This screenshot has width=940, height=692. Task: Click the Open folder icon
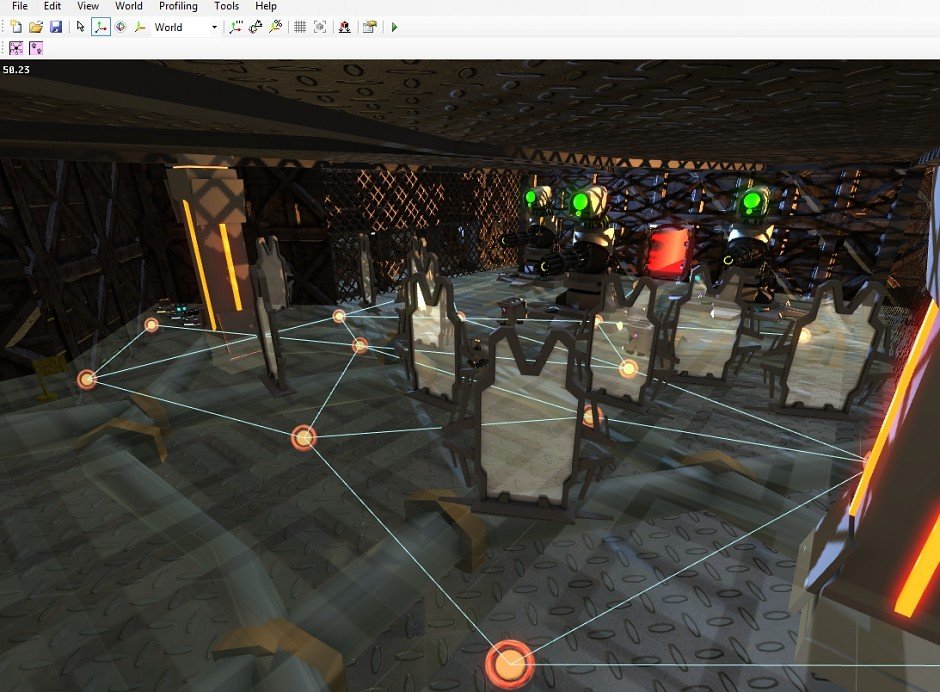36,27
